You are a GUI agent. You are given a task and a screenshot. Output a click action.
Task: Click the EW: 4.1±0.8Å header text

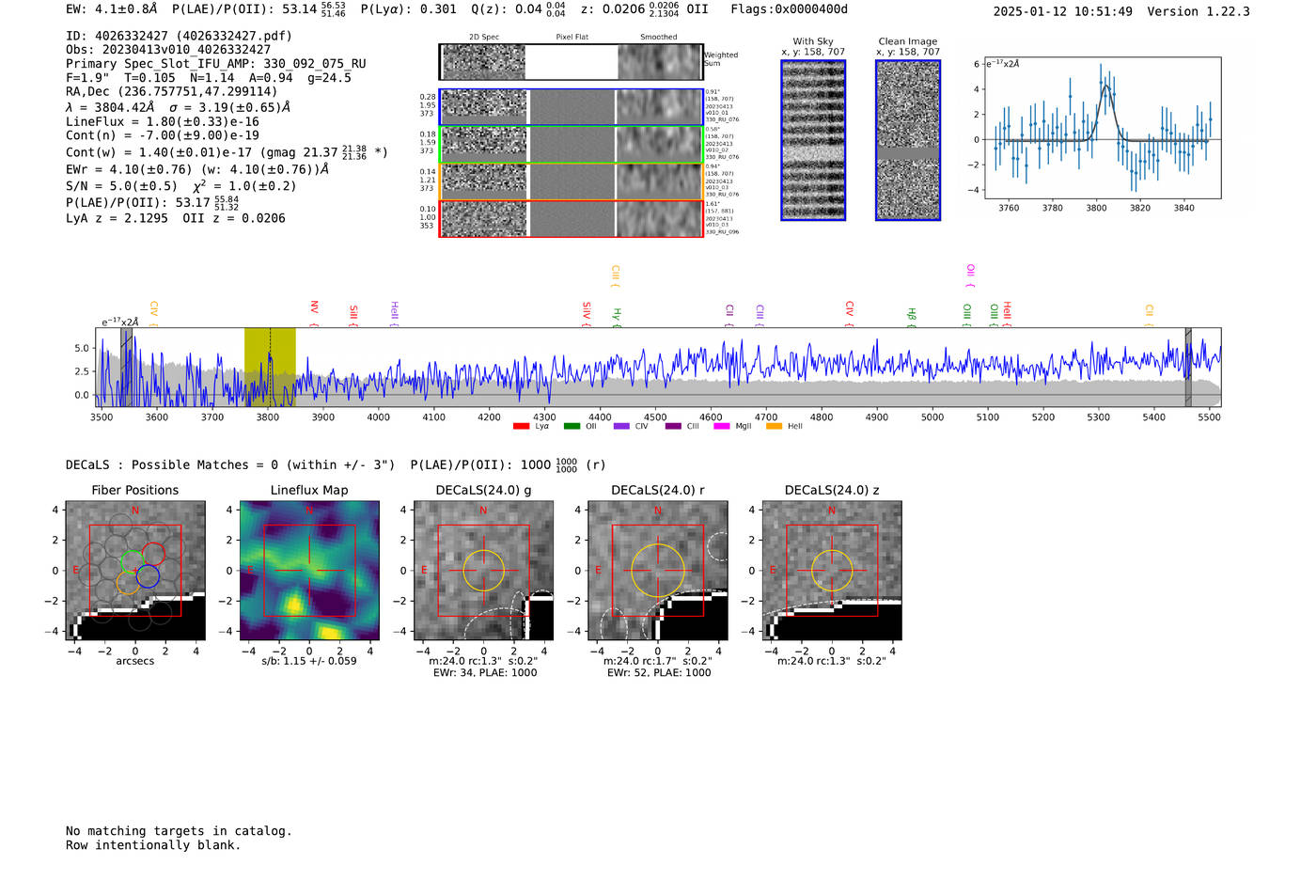coord(112,9)
